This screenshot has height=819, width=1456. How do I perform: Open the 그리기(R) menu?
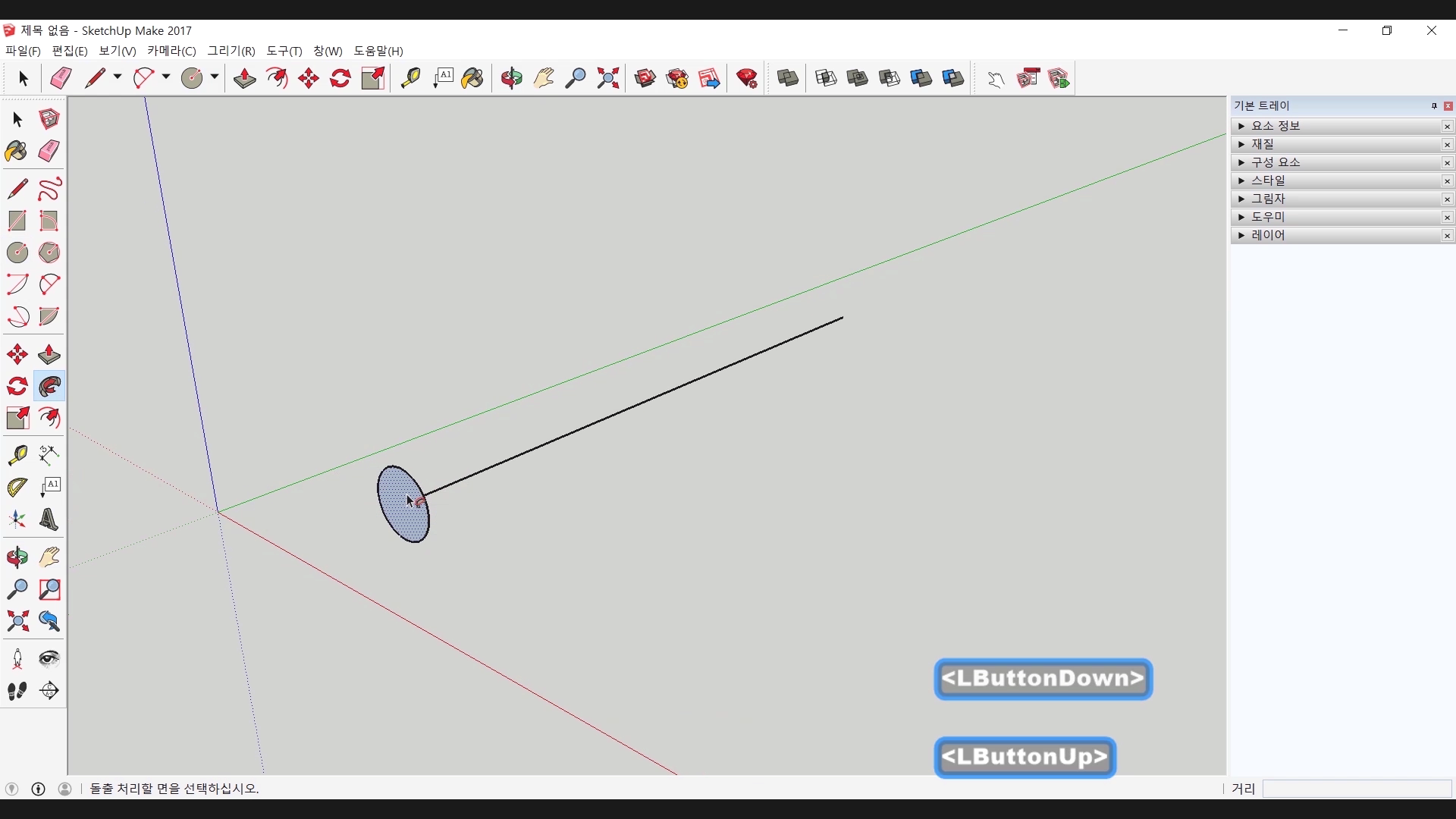pyautogui.click(x=231, y=51)
